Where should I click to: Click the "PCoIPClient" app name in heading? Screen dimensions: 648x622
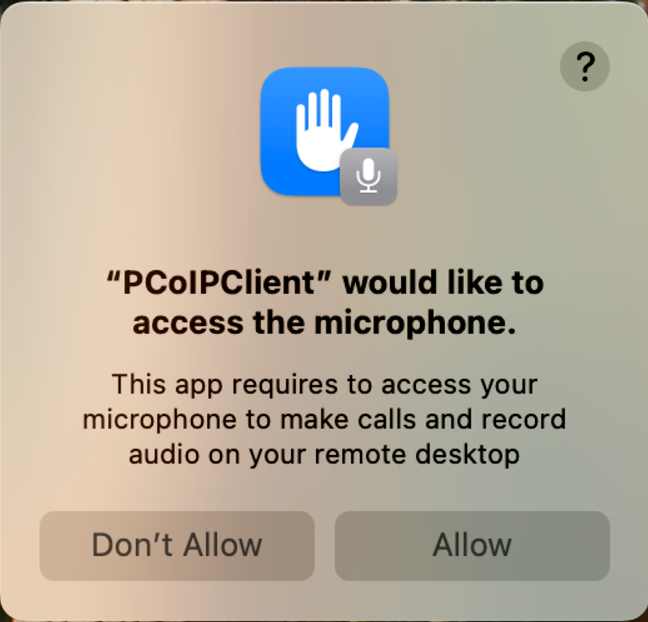point(219,283)
